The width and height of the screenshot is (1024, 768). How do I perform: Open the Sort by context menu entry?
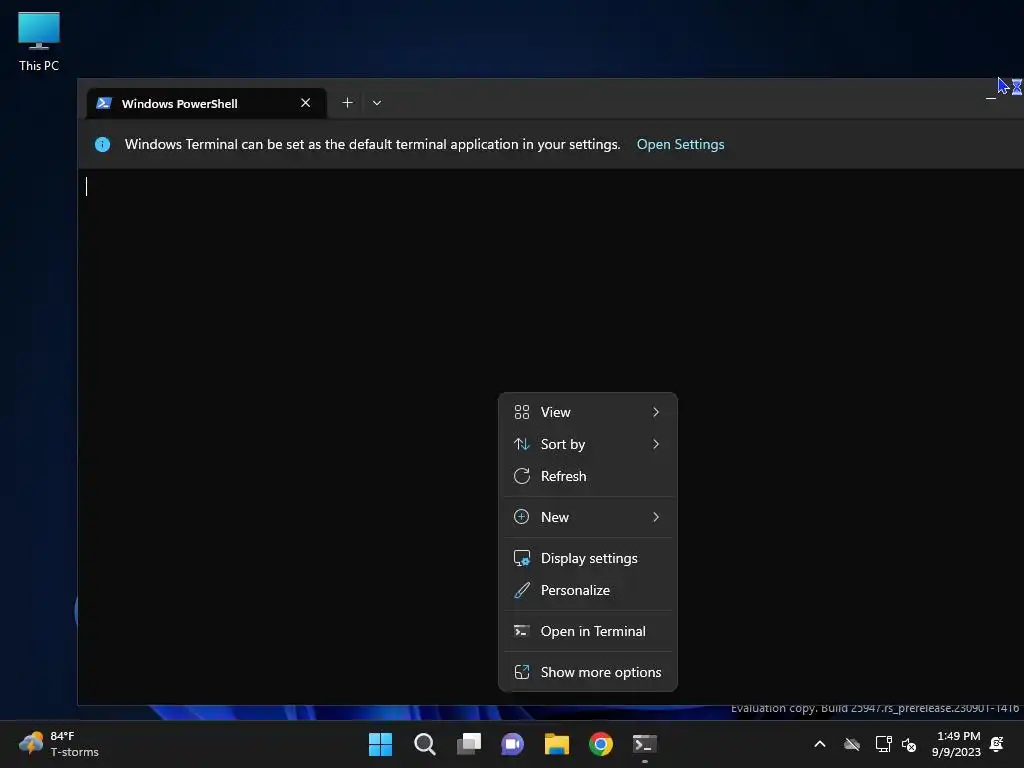point(587,444)
